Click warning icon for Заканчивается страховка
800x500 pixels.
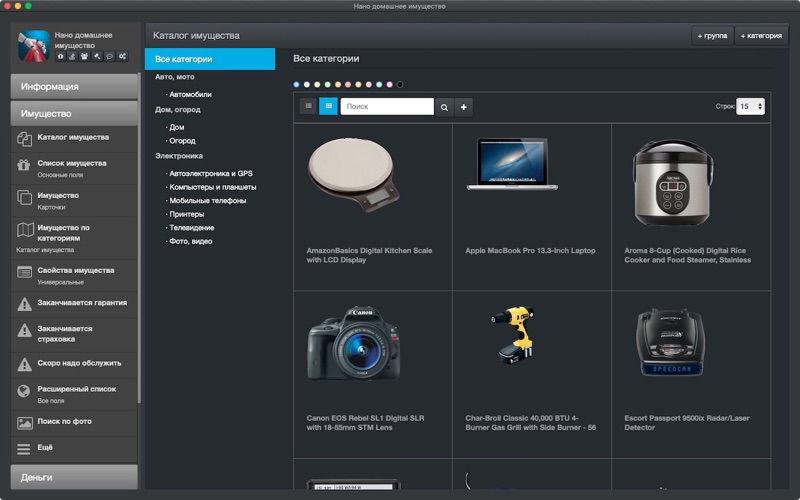(24, 331)
